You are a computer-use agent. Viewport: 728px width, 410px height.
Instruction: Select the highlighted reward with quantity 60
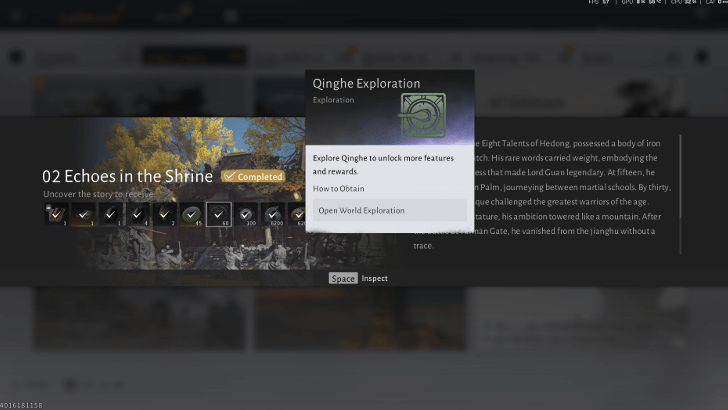[219, 214]
